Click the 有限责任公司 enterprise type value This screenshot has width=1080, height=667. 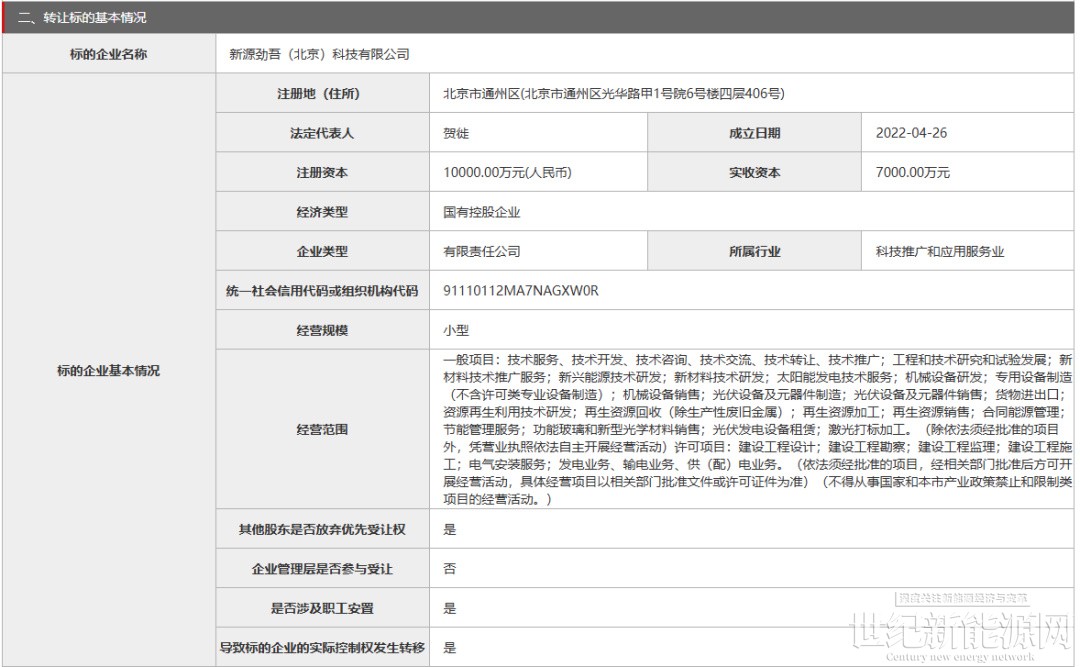(481, 252)
